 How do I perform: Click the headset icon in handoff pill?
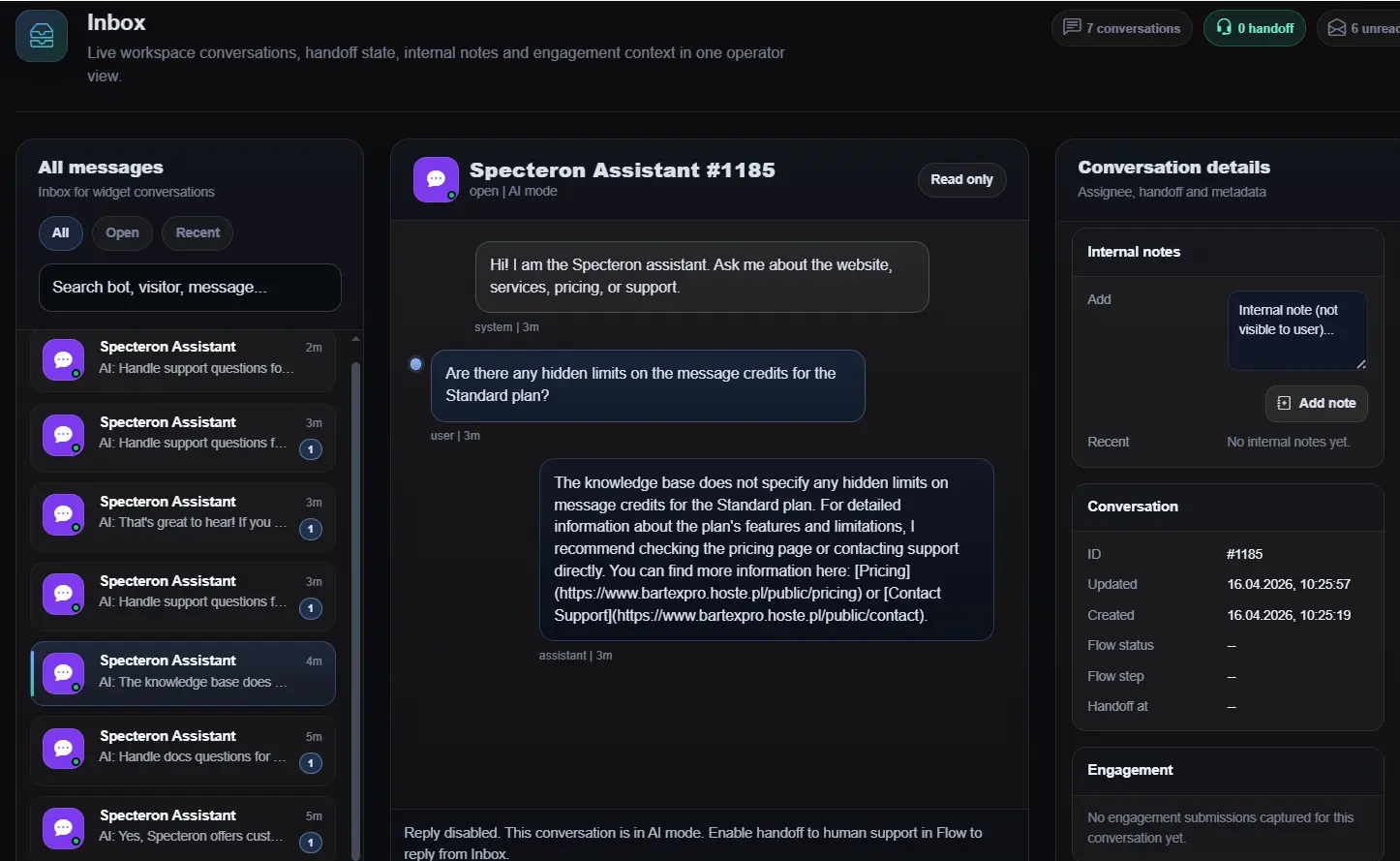coord(1224,28)
